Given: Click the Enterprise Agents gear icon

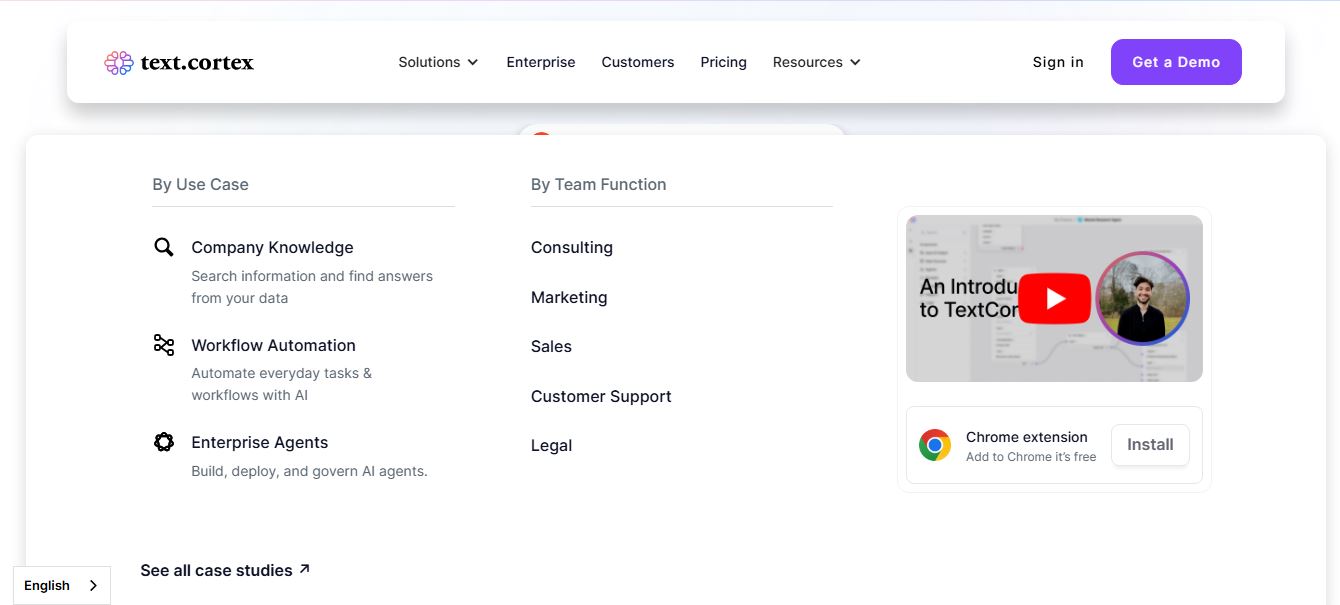Looking at the screenshot, I should click(x=164, y=442).
